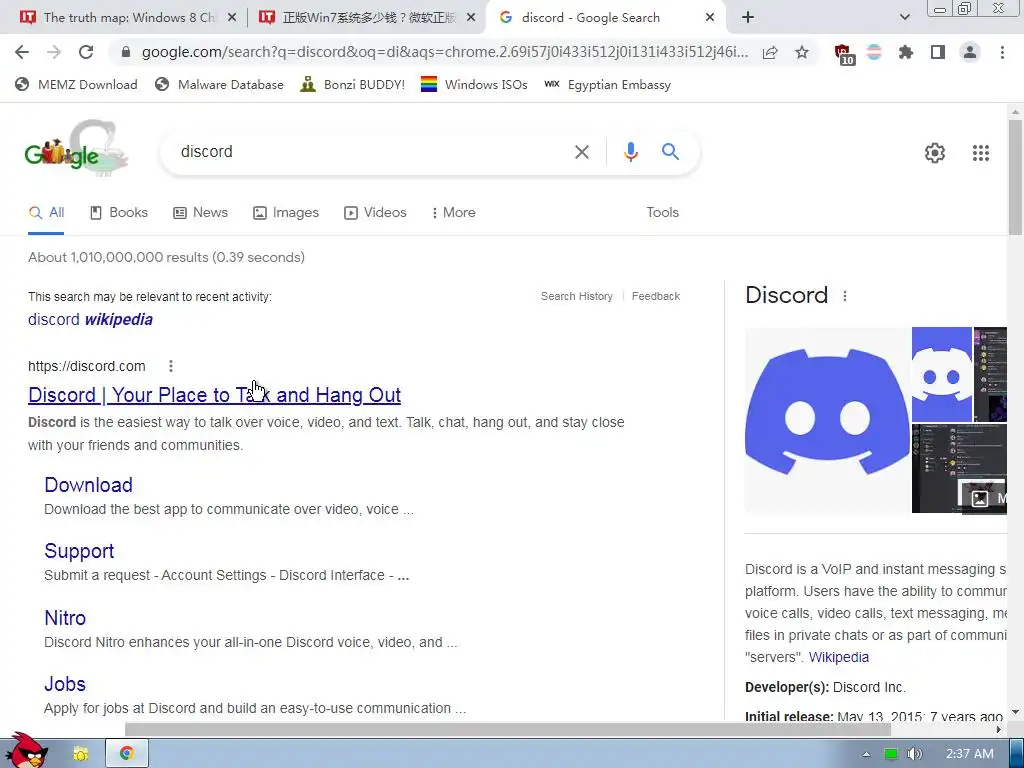Open the Support sitelink
The image size is (1024, 768).
click(x=79, y=551)
